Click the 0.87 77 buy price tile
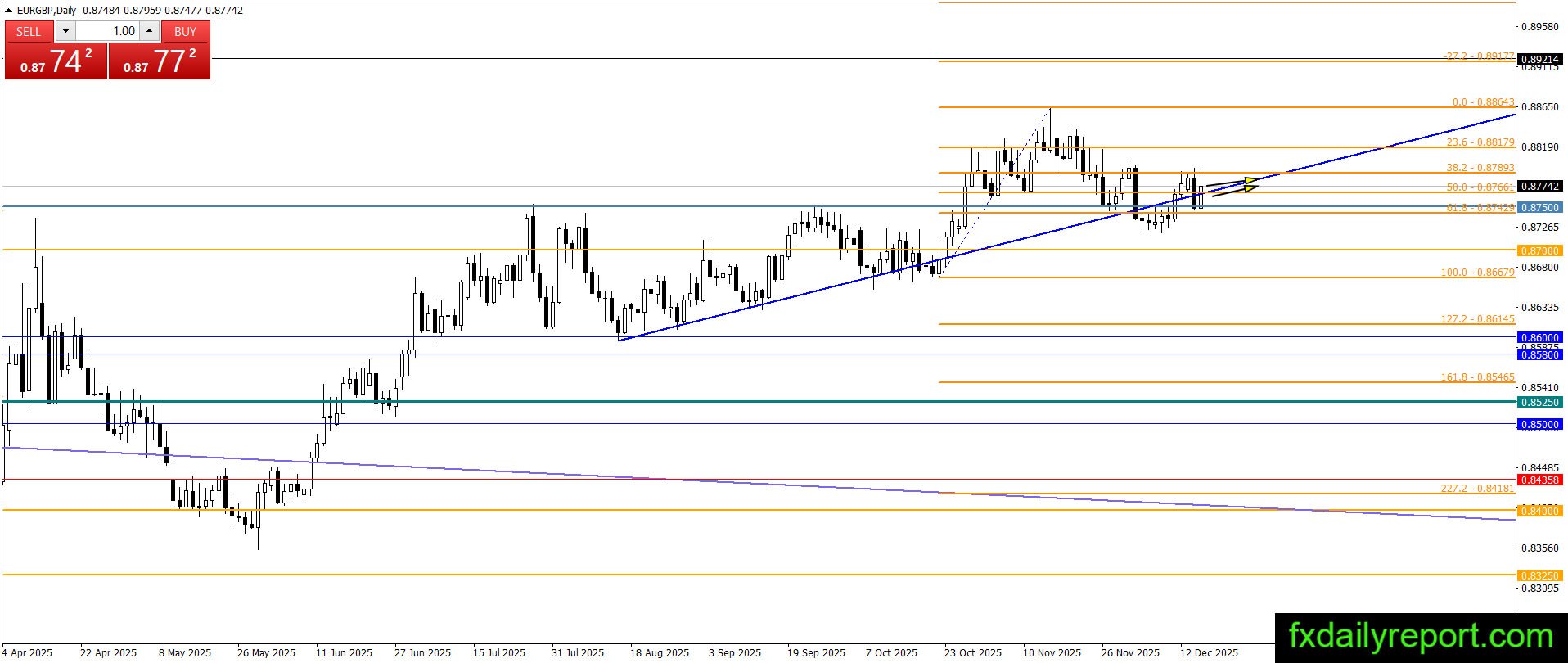This screenshot has width=1568, height=663. pyautogui.click(x=160, y=61)
